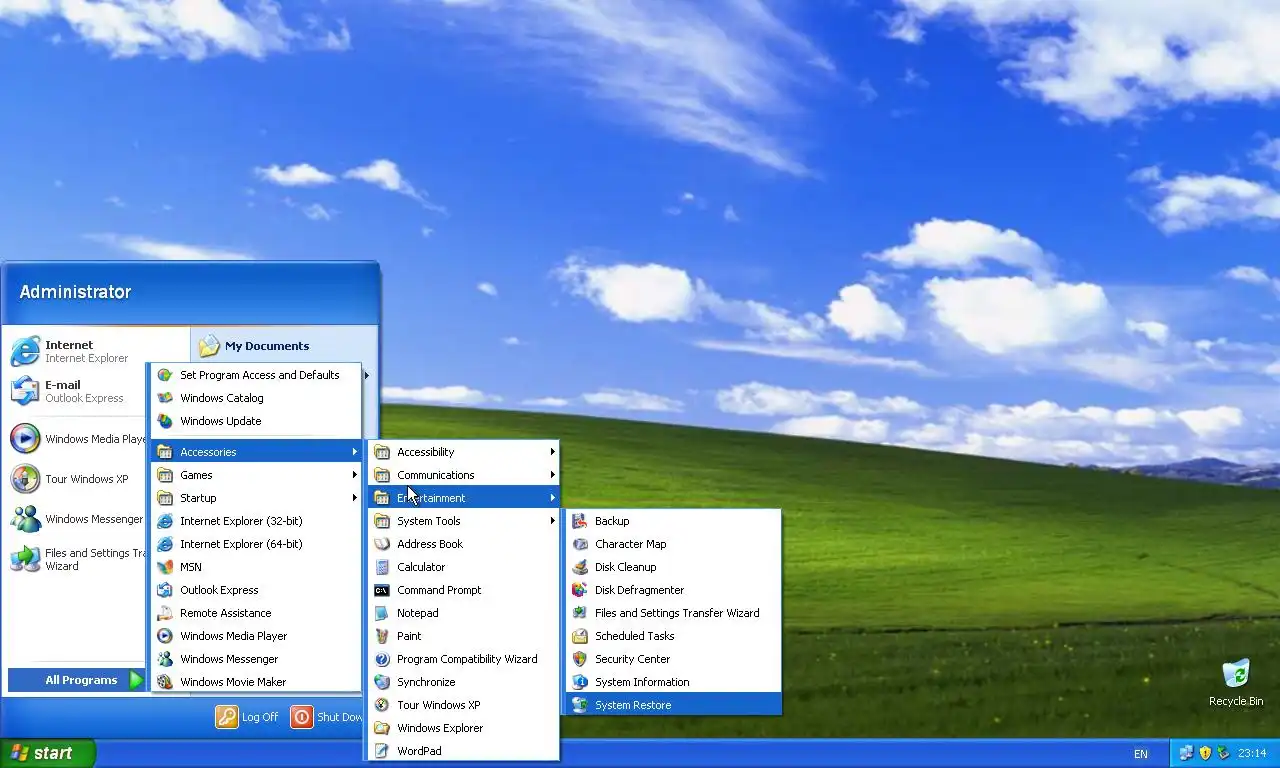
Task: Select Internet Explorer (64-bit) entry
Action: [255, 544]
